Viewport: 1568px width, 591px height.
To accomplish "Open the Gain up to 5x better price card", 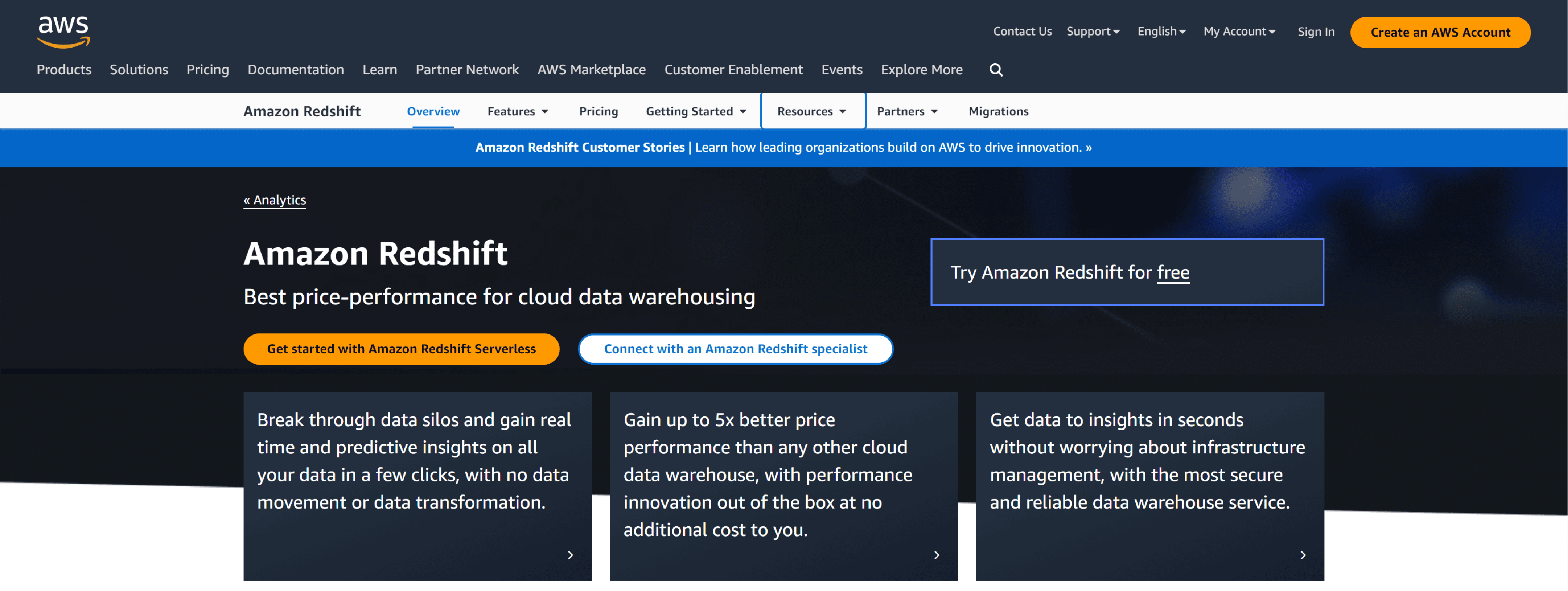I will (783, 486).
